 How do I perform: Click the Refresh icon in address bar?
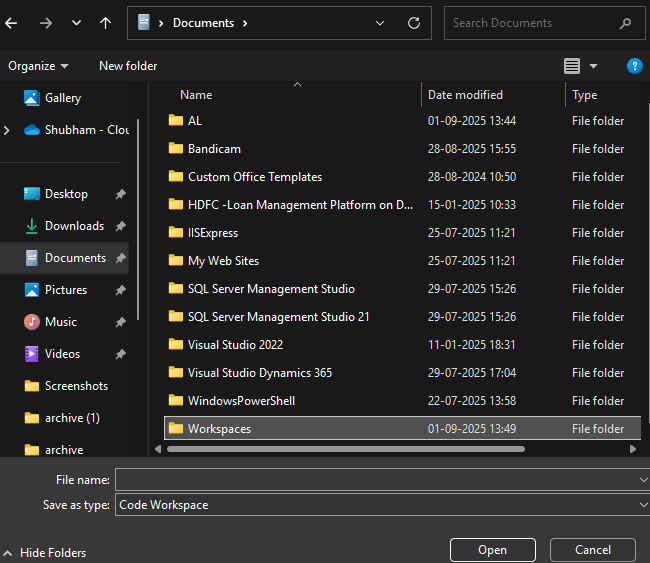point(413,23)
